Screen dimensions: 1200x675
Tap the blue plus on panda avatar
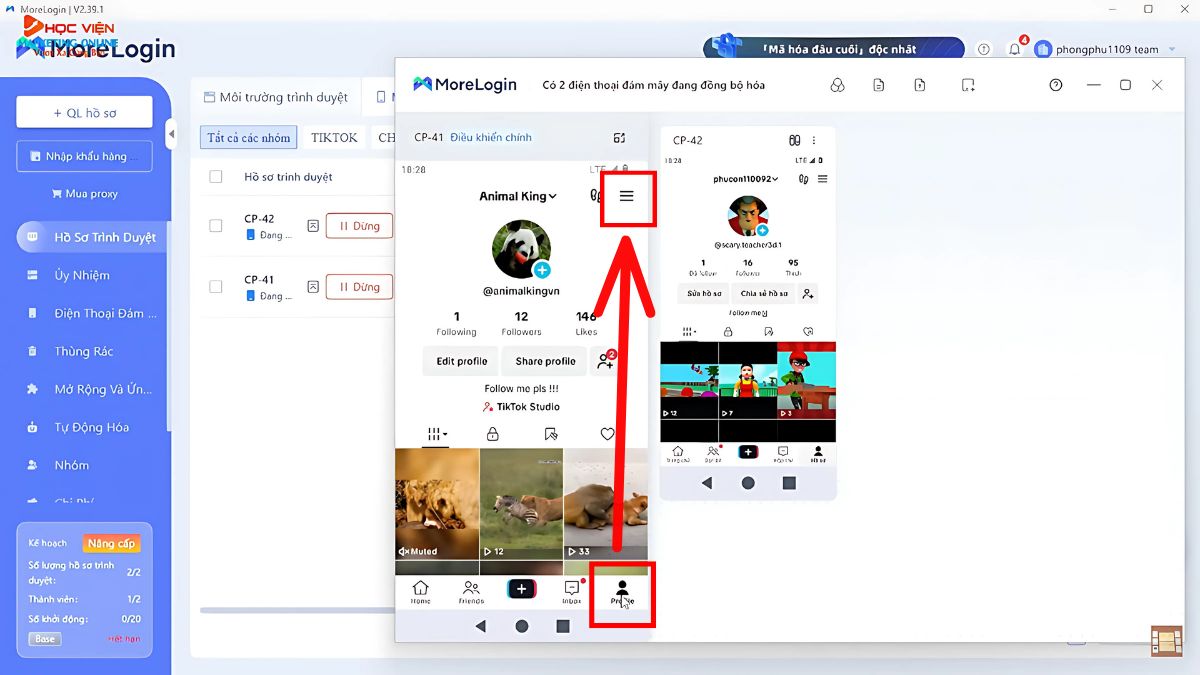click(542, 270)
